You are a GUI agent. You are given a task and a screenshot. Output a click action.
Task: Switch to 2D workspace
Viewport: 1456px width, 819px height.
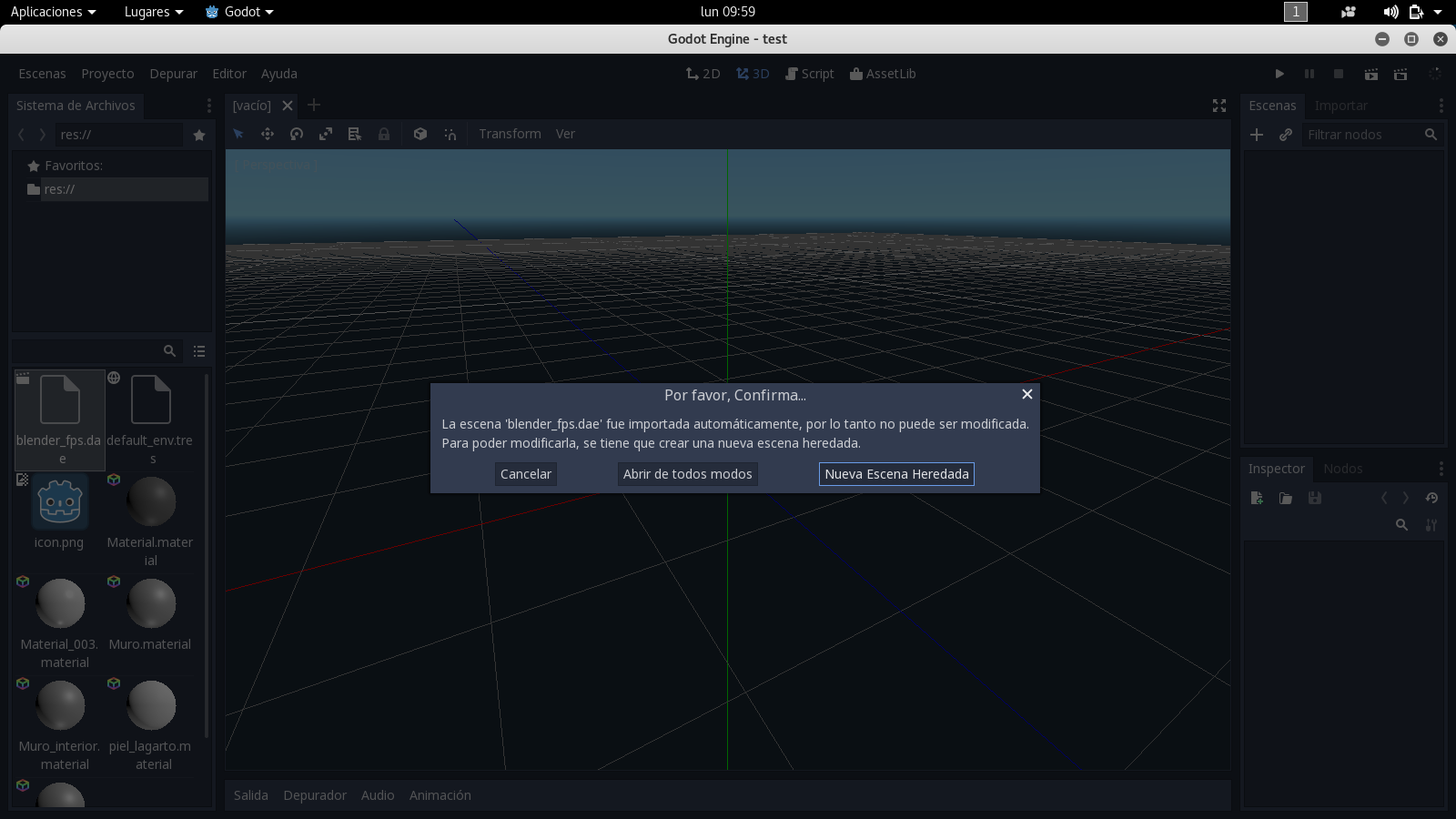(703, 74)
